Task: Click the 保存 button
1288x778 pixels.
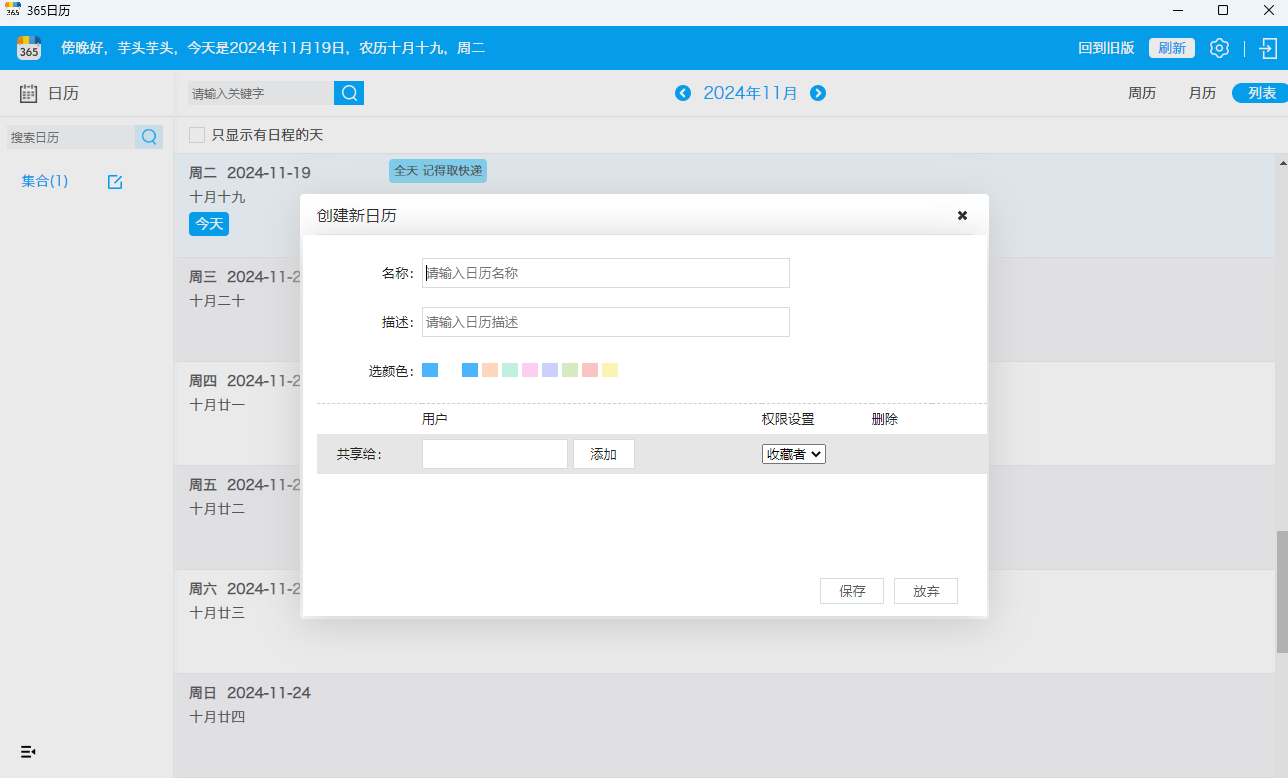Action: click(x=852, y=591)
